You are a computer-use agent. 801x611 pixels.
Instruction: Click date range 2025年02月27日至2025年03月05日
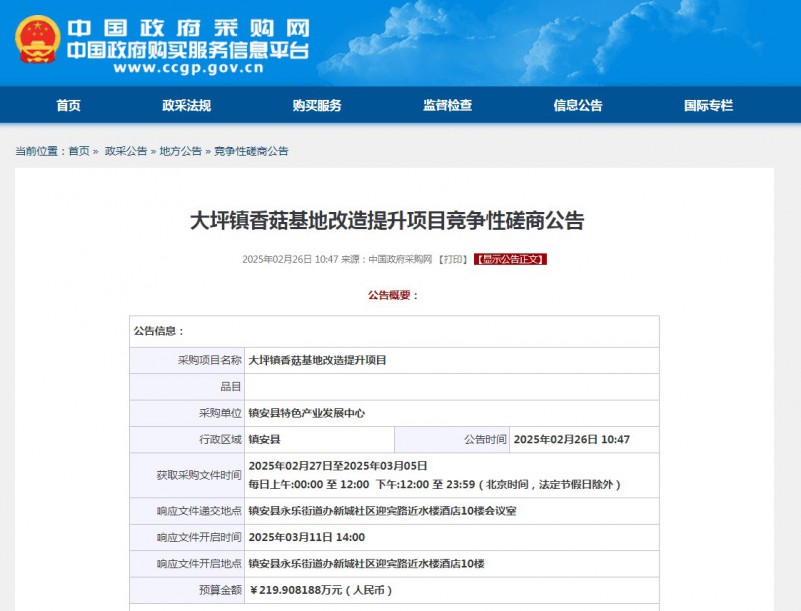338,466
